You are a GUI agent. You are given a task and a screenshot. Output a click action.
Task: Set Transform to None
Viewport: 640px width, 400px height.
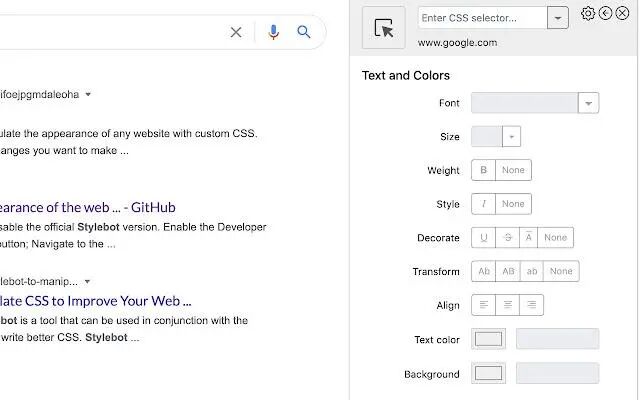click(x=561, y=271)
